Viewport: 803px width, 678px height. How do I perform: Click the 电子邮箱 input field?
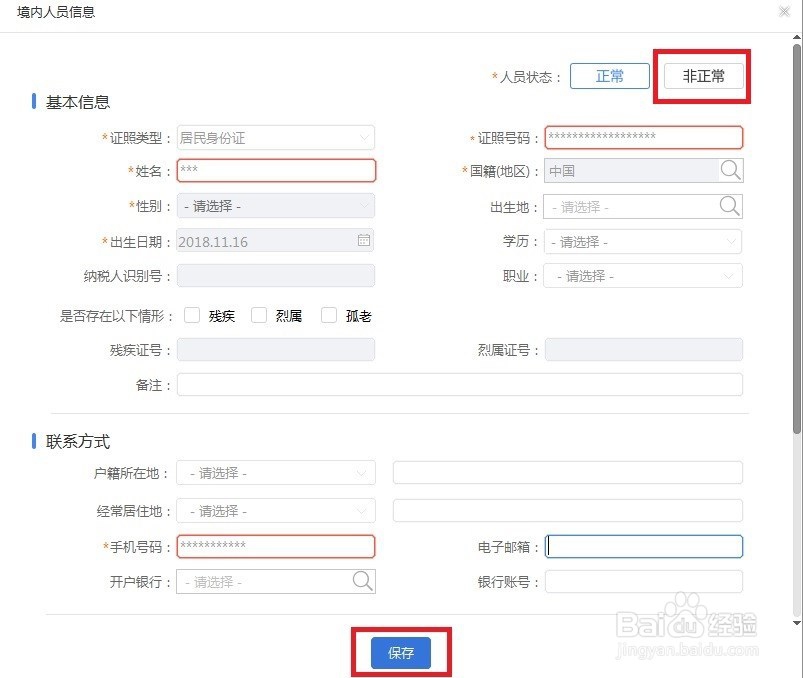643,546
